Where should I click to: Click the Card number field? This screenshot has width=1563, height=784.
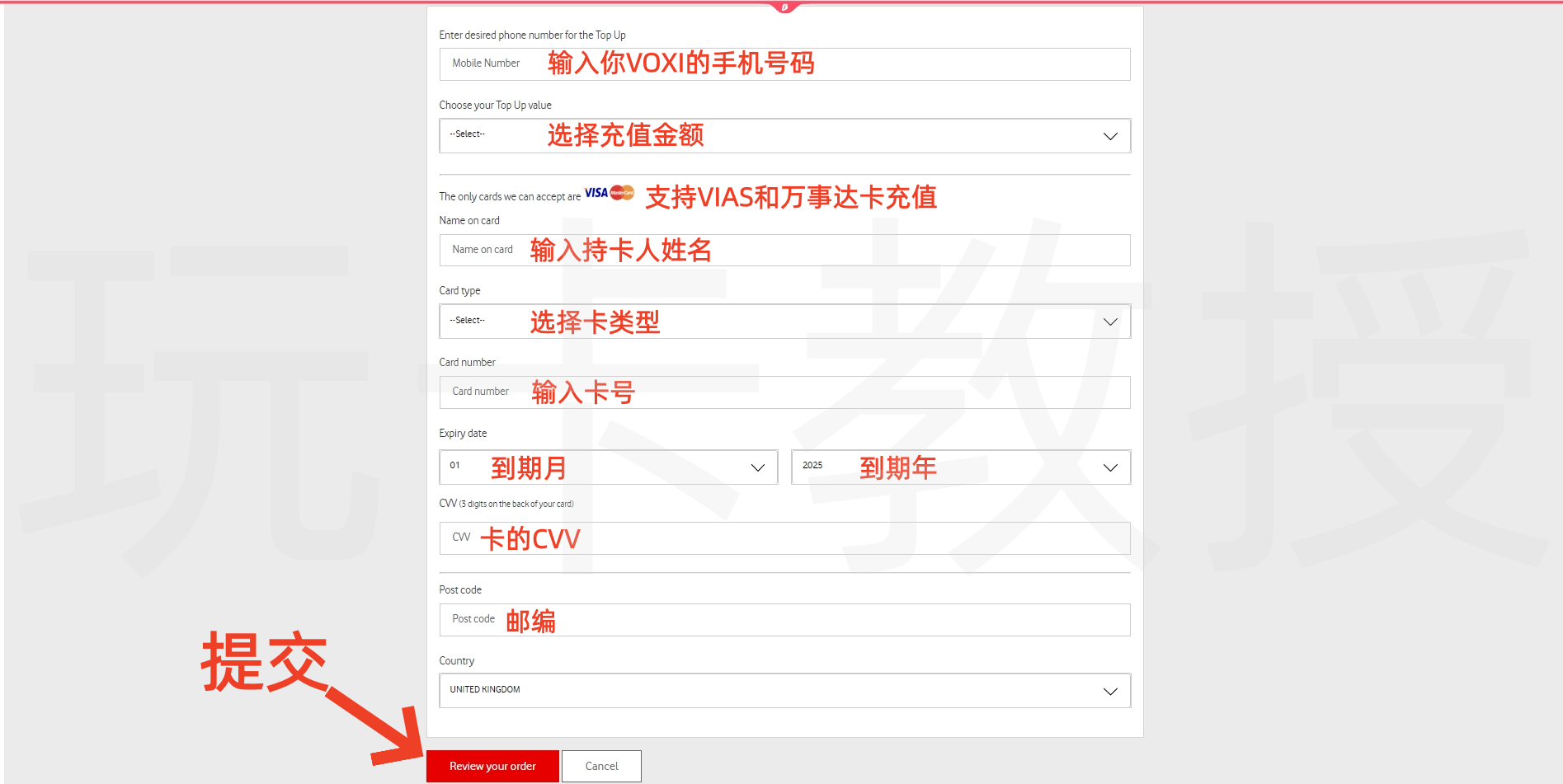pos(784,392)
